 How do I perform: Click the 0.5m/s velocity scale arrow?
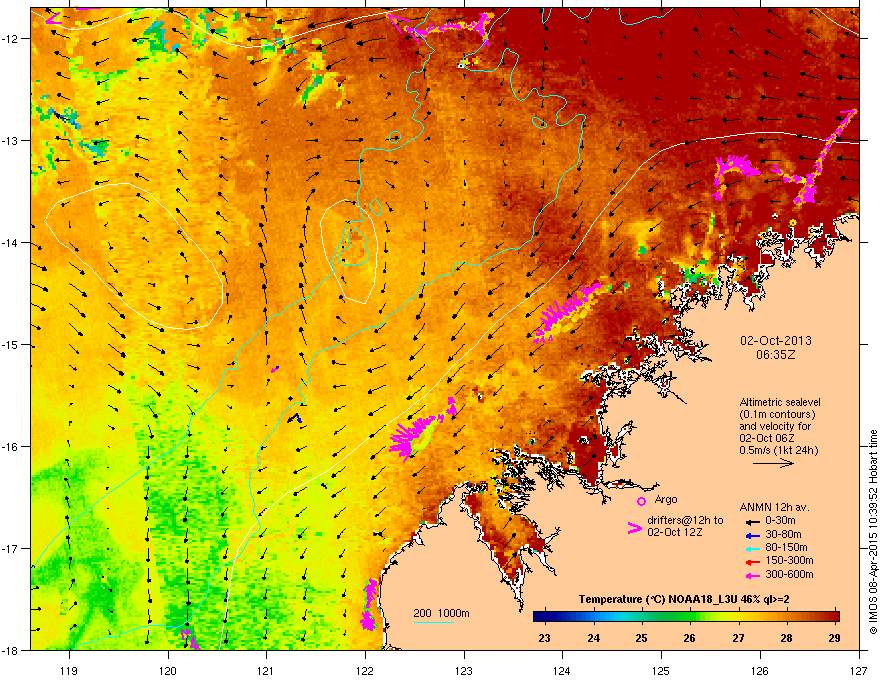tap(773, 463)
